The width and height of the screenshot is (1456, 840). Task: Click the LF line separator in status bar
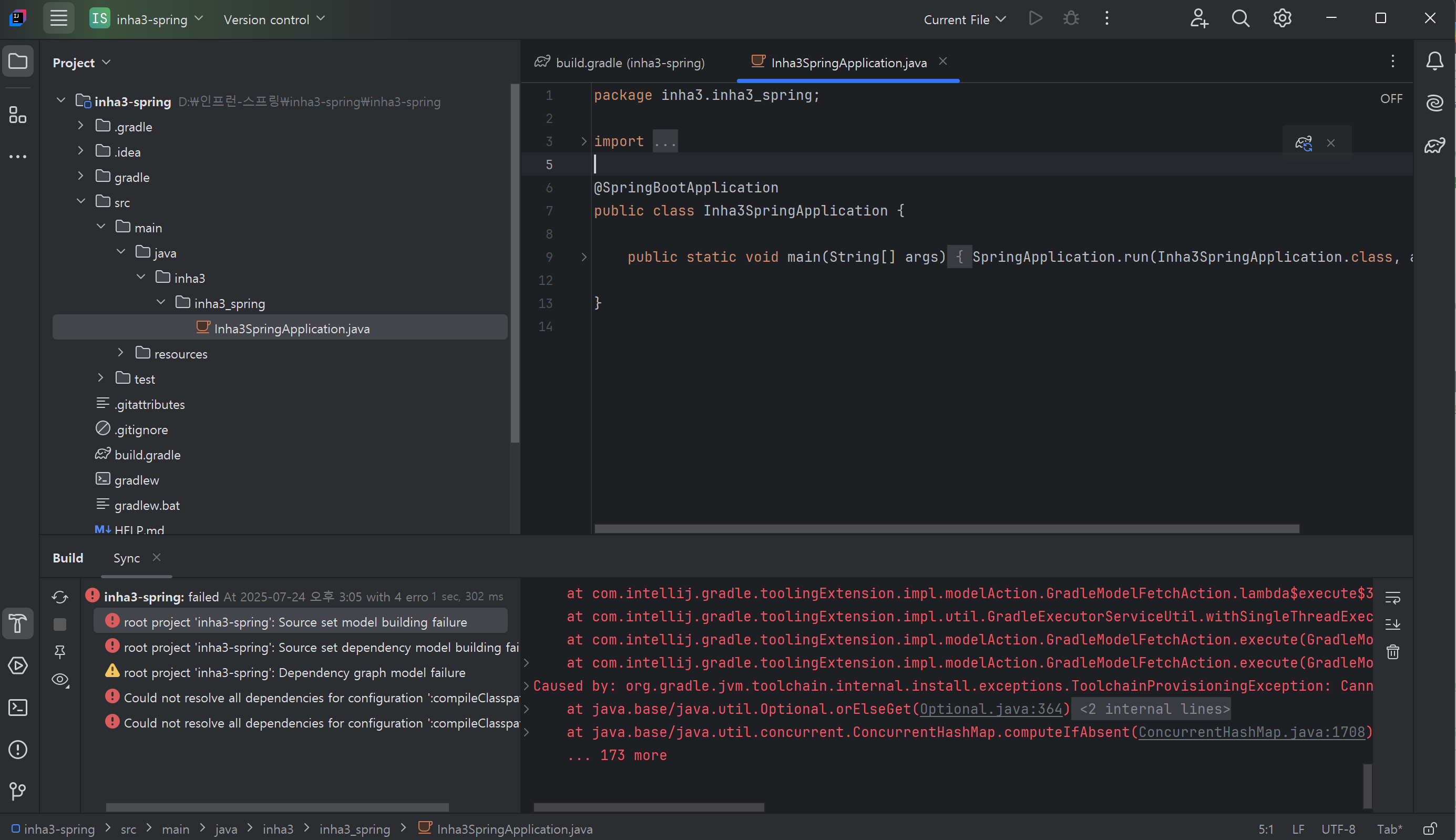coord(1298,829)
